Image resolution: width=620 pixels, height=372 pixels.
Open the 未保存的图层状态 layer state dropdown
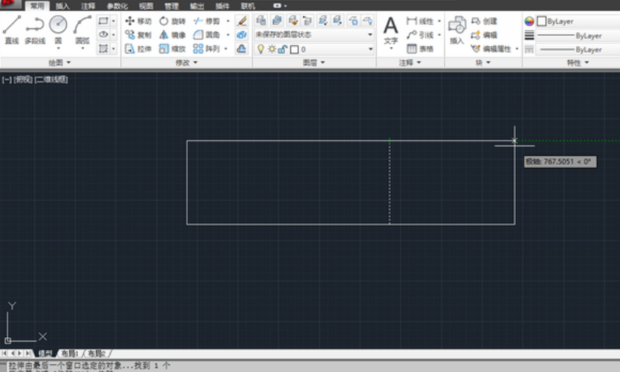pos(314,35)
